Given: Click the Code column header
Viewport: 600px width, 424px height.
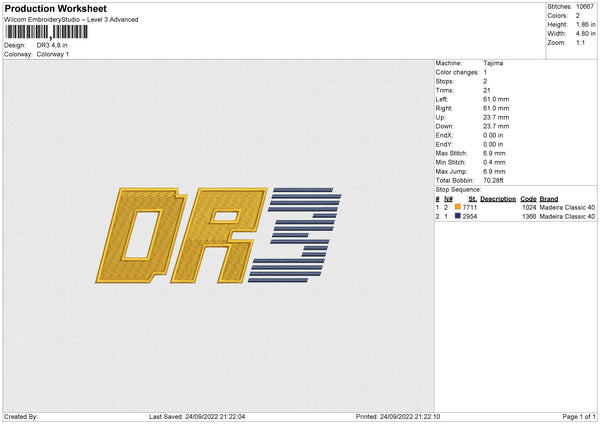Looking at the screenshot, I should point(528,199).
